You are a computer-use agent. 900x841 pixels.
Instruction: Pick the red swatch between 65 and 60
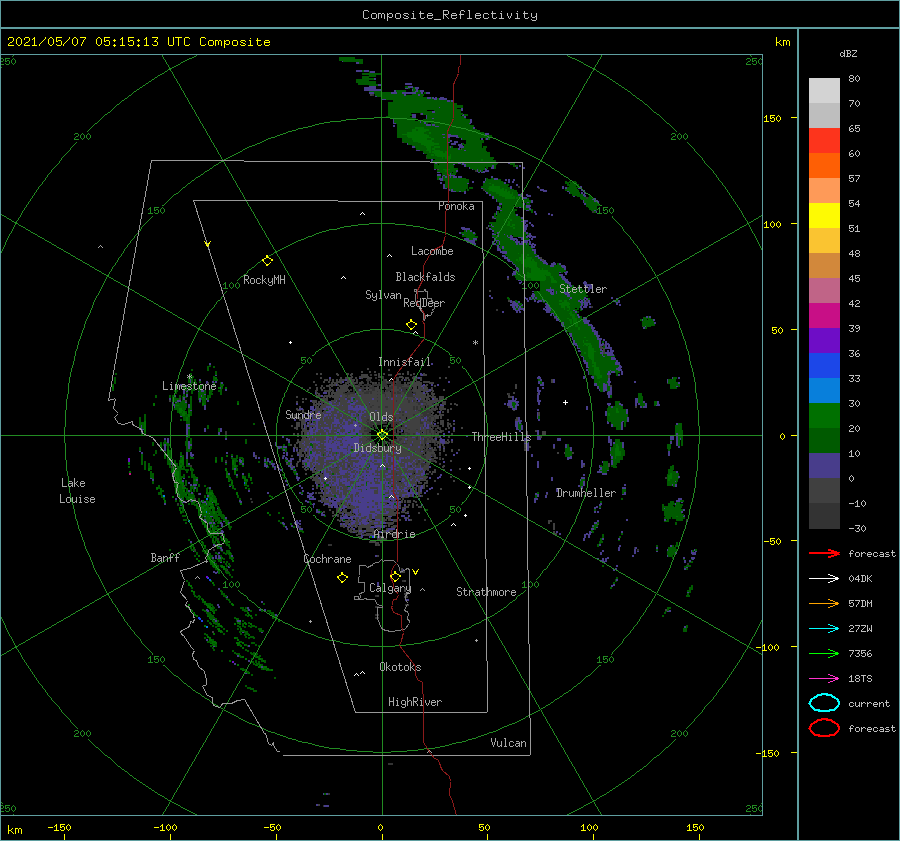pos(824,141)
